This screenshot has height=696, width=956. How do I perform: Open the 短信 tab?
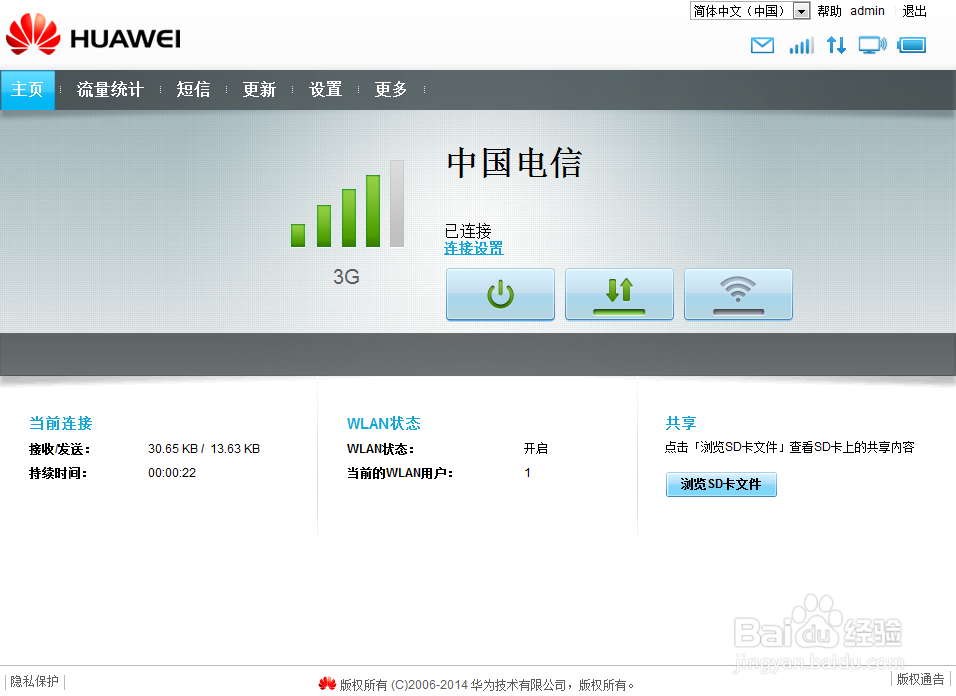pyautogui.click(x=193, y=90)
